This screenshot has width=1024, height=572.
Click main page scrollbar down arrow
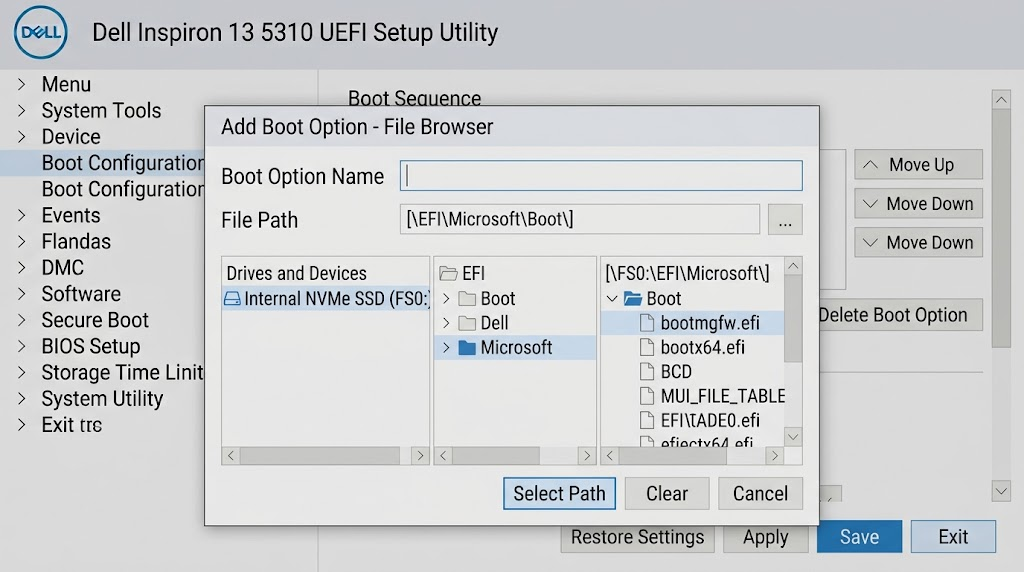click(1001, 491)
